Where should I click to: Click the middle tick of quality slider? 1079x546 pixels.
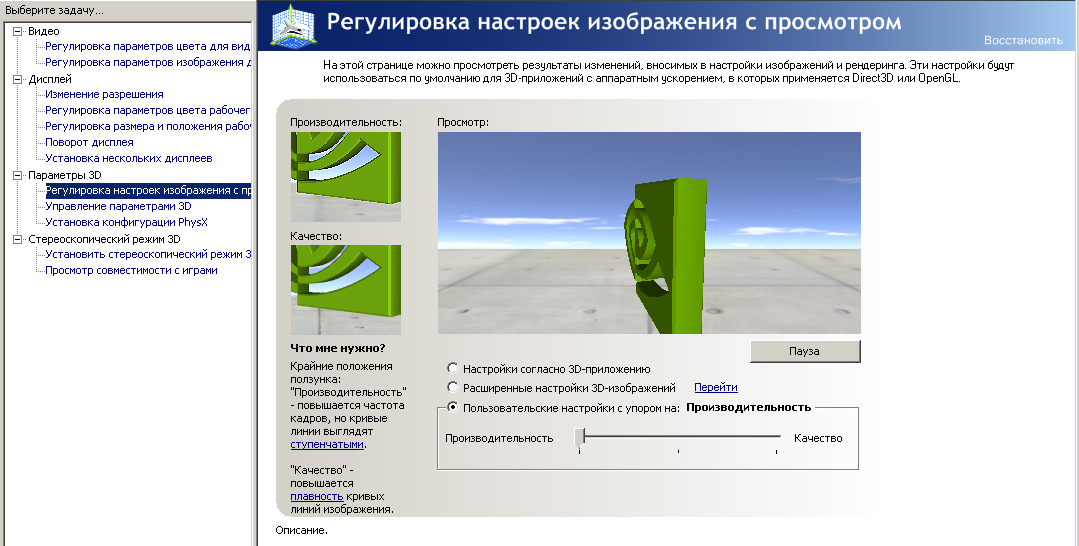point(679,451)
